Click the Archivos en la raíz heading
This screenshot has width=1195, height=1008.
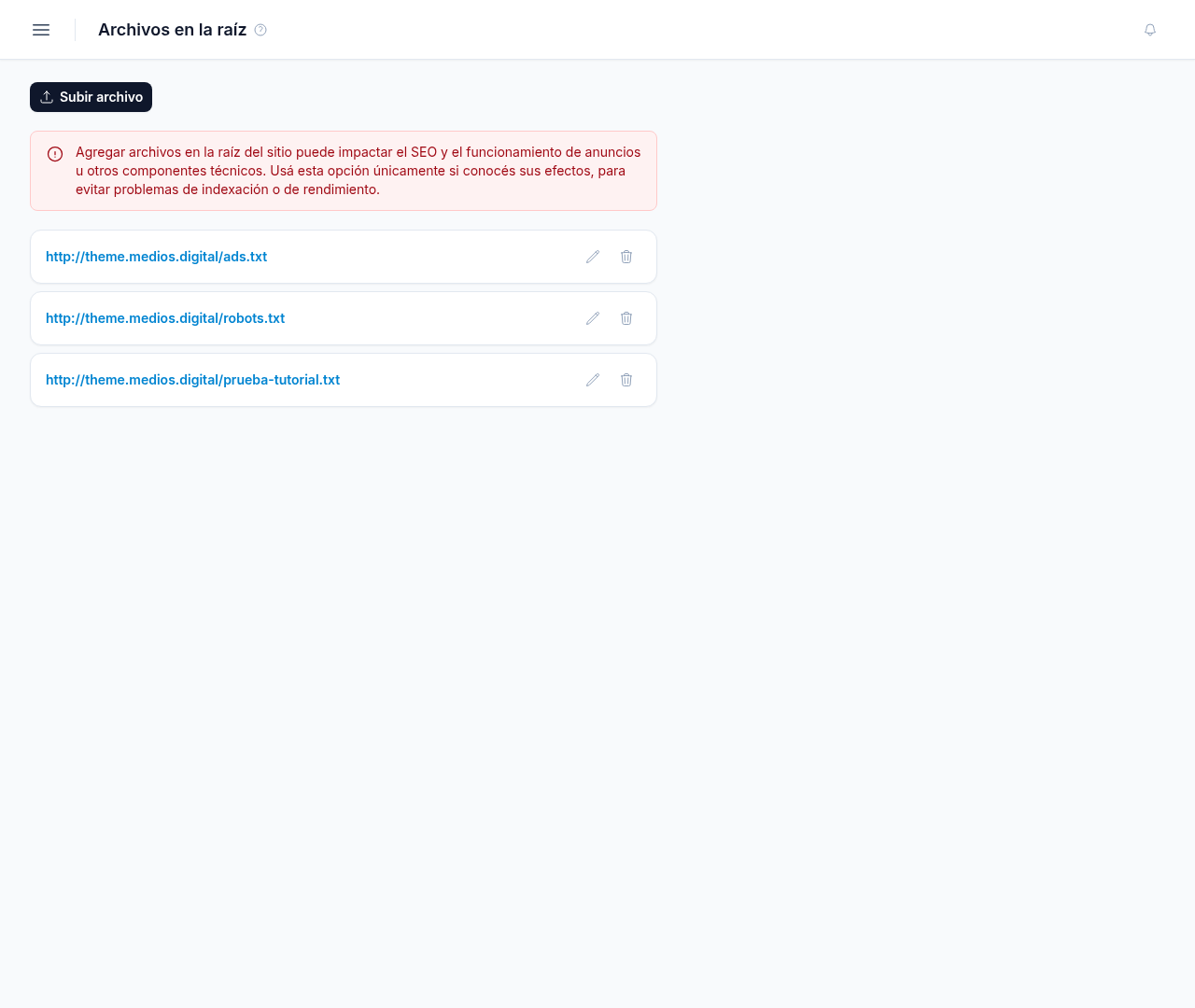pyautogui.click(x=172, y=30)
